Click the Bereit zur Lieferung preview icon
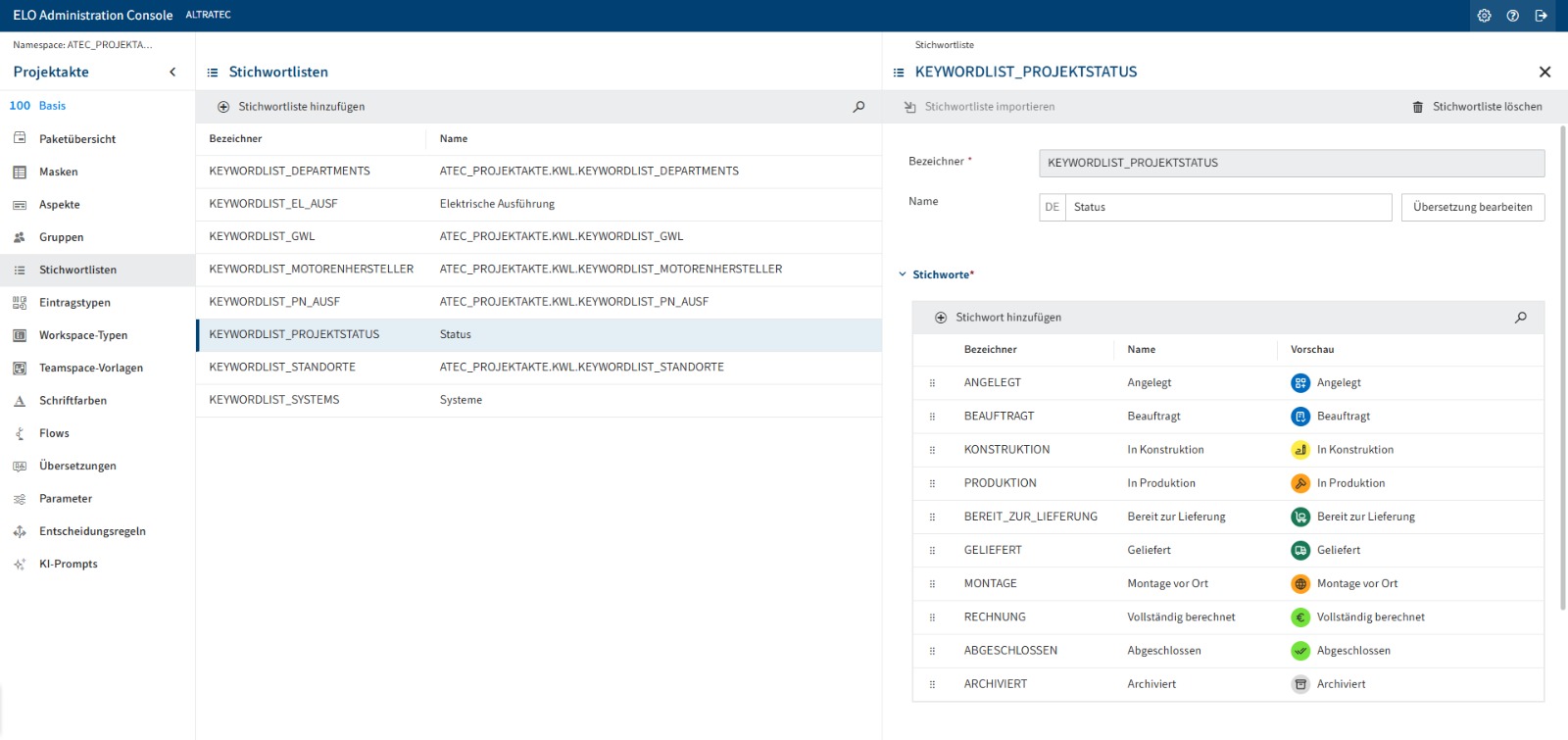The image size is (1568, 740). coord(1300,517)
